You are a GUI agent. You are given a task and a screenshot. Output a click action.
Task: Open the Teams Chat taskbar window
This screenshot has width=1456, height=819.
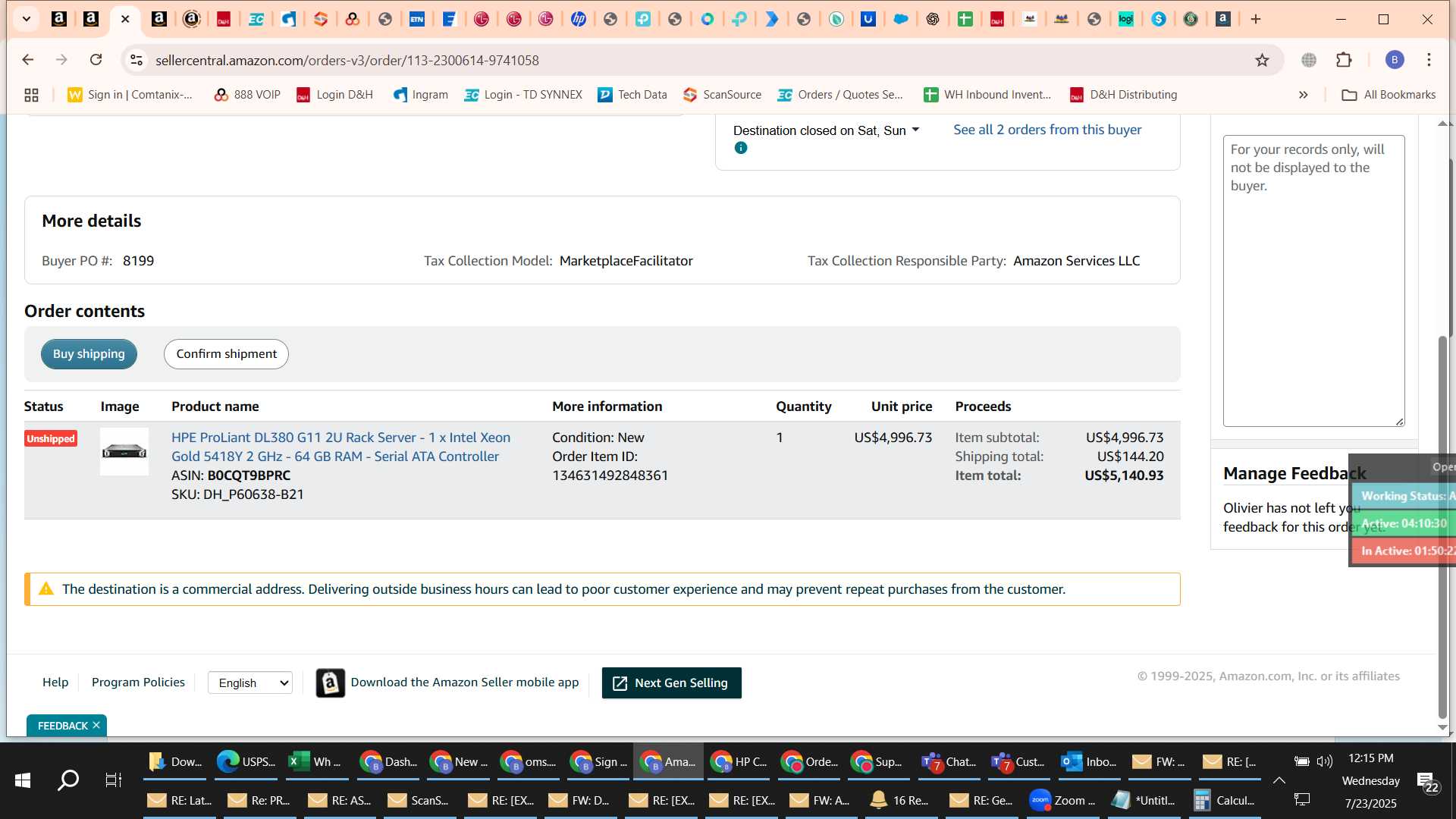pyautogui.click(x=949, y=761)
